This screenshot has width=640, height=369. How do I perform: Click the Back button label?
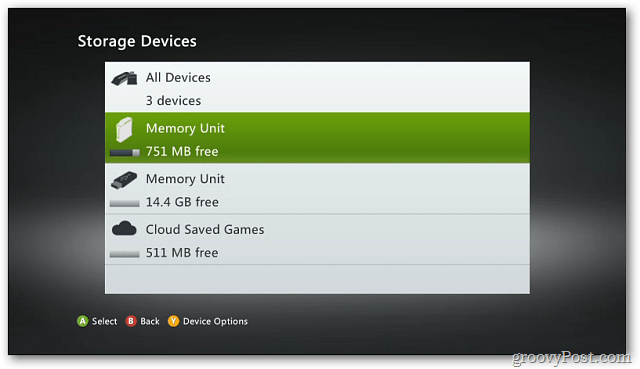click(150, 321)
